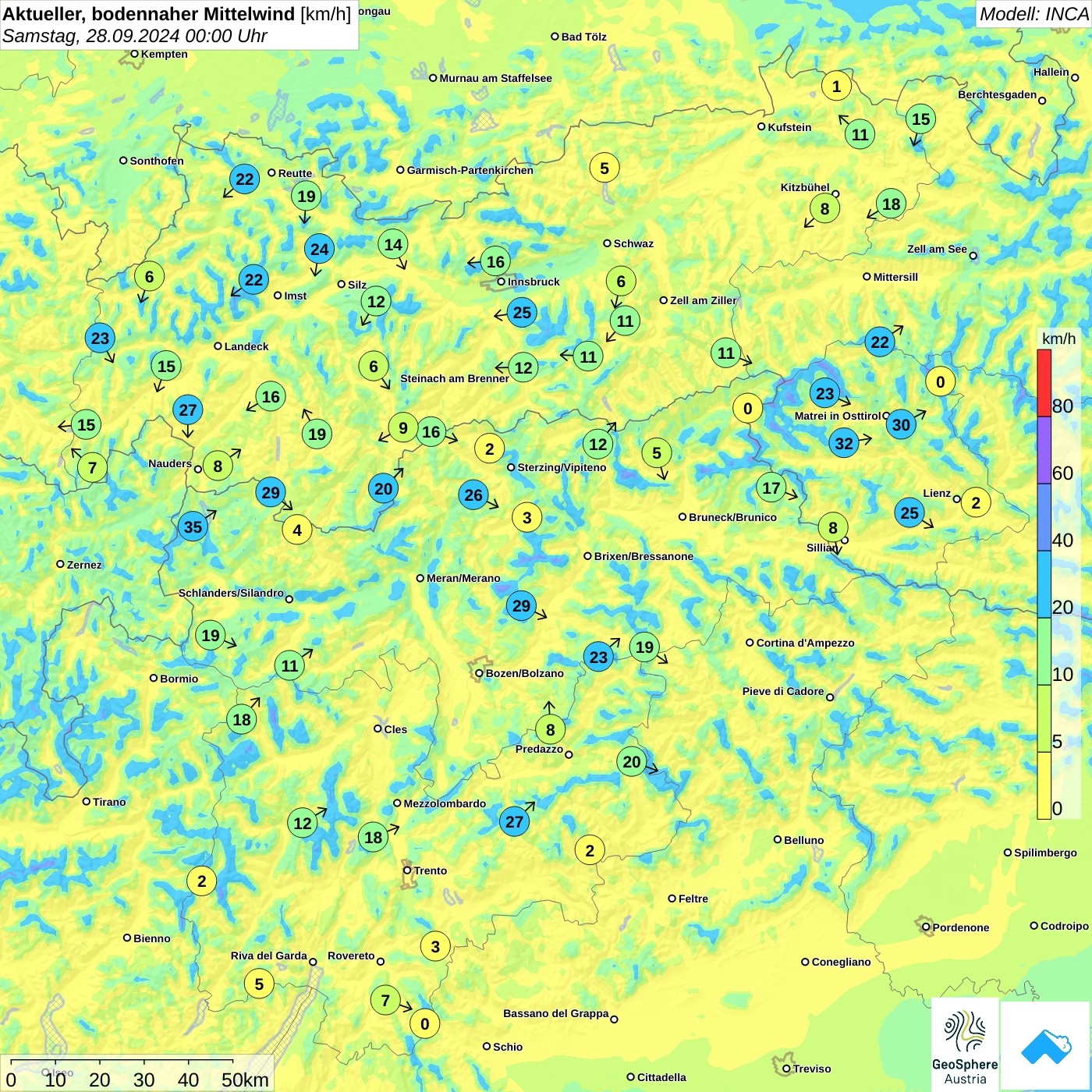Click the Innsbruck city label
This screenshot has height=1092, width=1092.
pyautogui.click(x=534, y=282)
